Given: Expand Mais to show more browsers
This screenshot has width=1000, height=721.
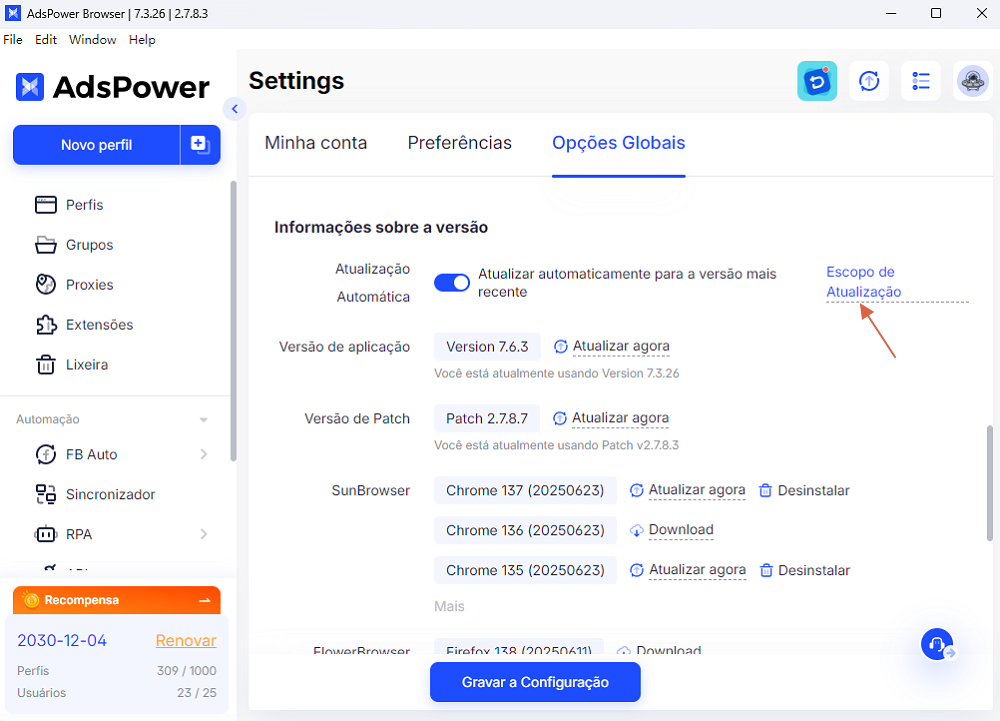Looking at the screenshot, I should (449, 606).
